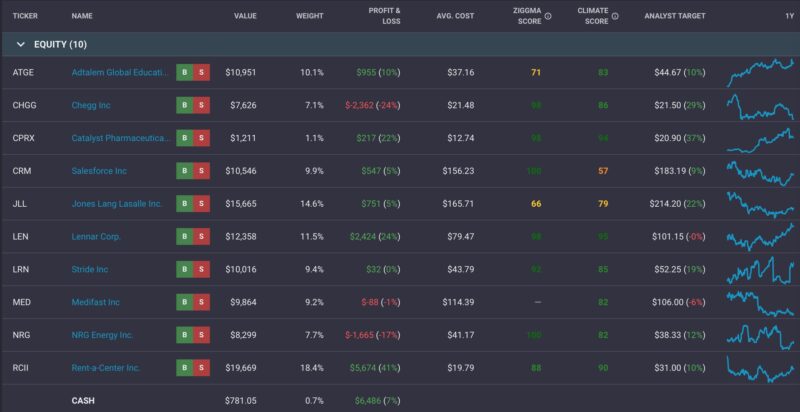This screenshot has height=412, width=800.
Task: Click the red S button for LRN
Action: pos(202,269)
